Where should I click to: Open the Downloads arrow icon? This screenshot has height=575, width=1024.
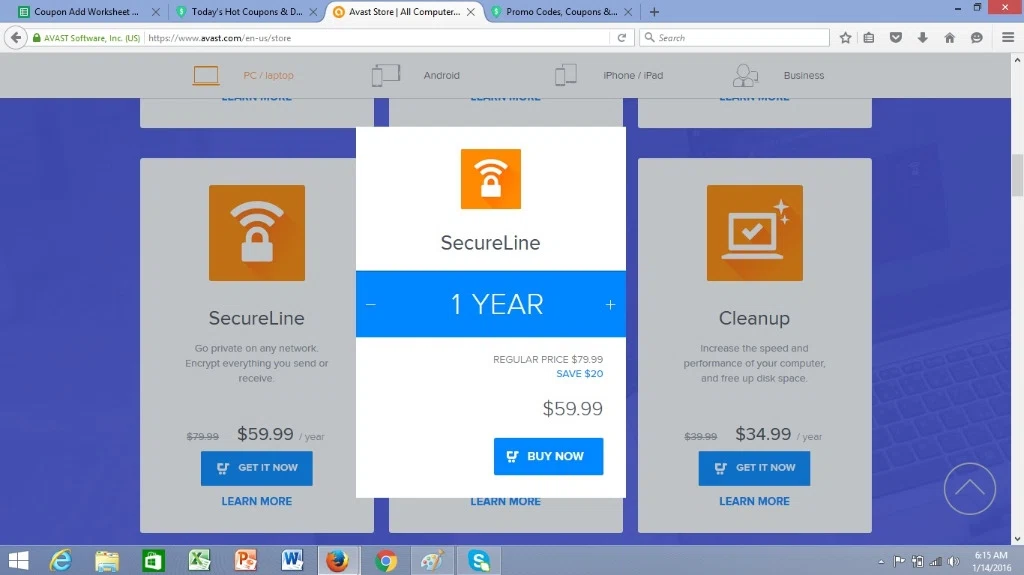[923, 38]
